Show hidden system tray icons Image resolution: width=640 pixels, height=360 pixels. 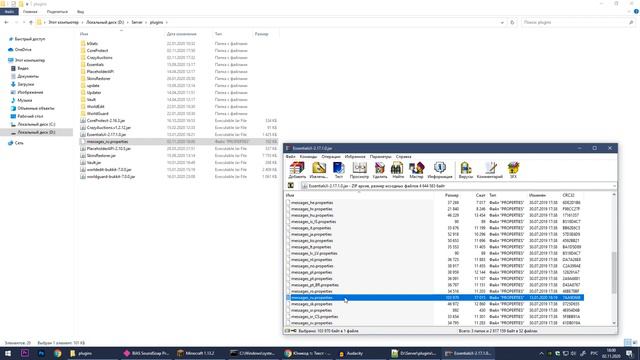[x=542, y=353]
